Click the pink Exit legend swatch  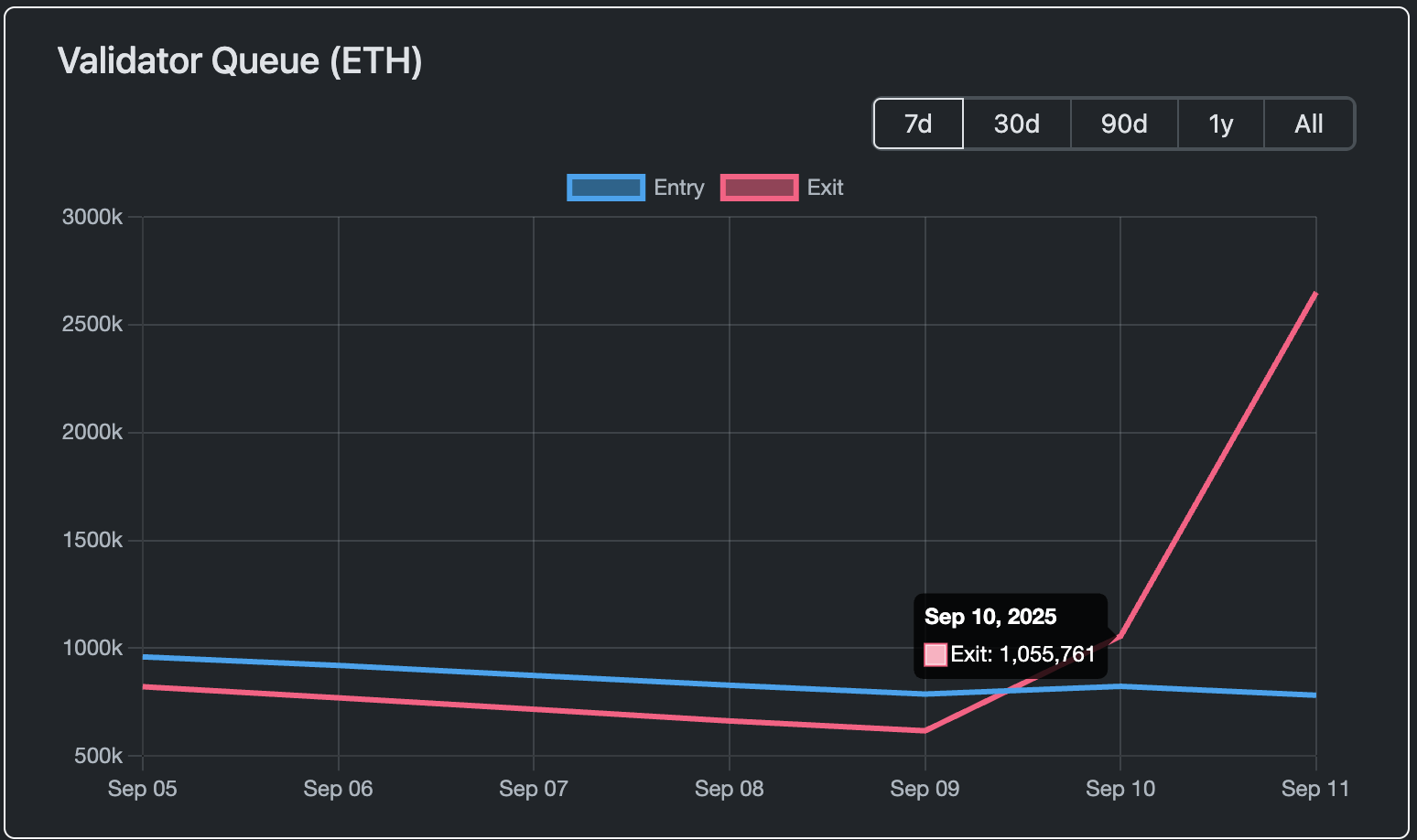click(x=759, y=187)
